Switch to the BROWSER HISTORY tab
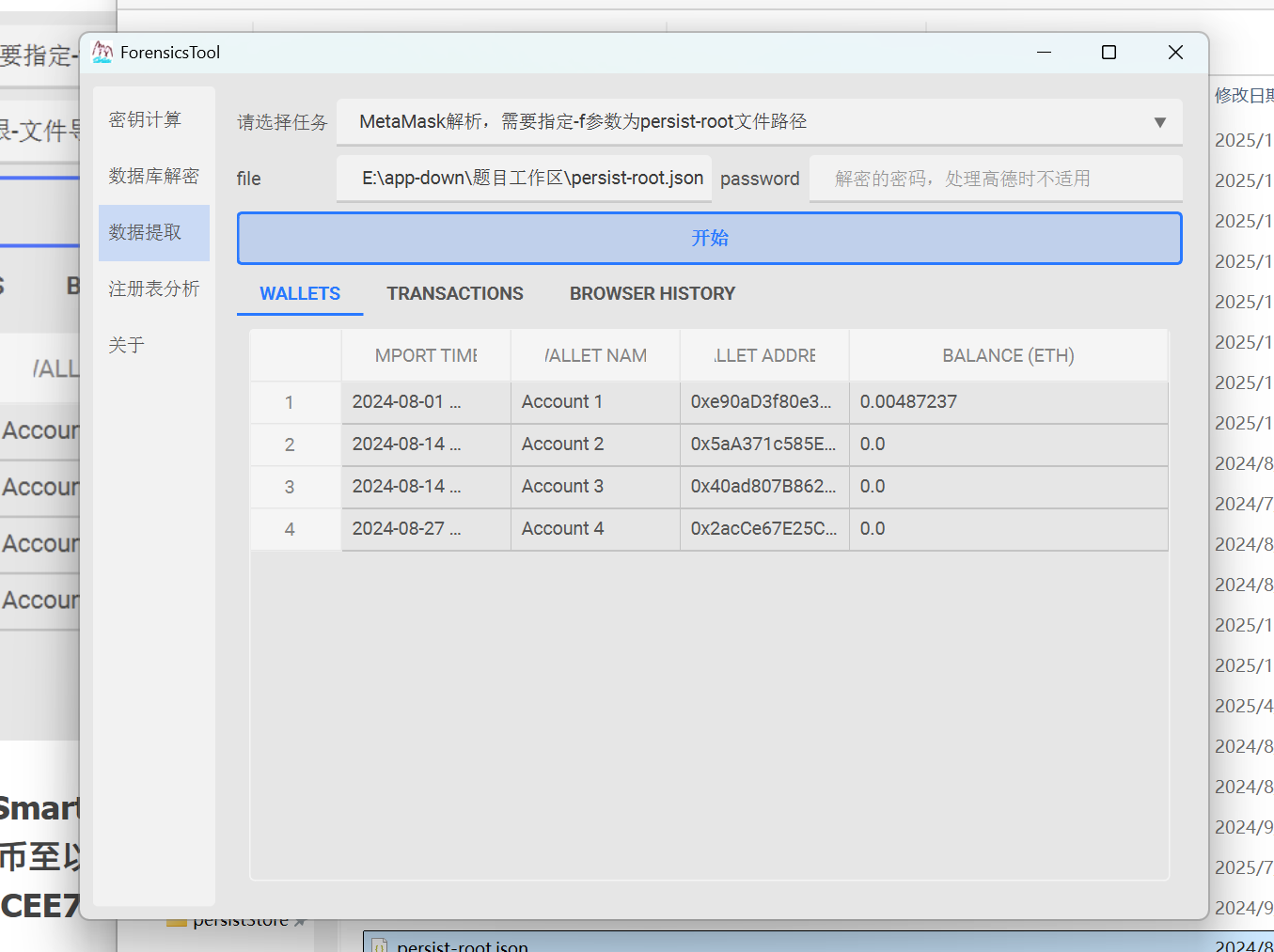This screenshot has height=952, width=1274. [652, 293]
